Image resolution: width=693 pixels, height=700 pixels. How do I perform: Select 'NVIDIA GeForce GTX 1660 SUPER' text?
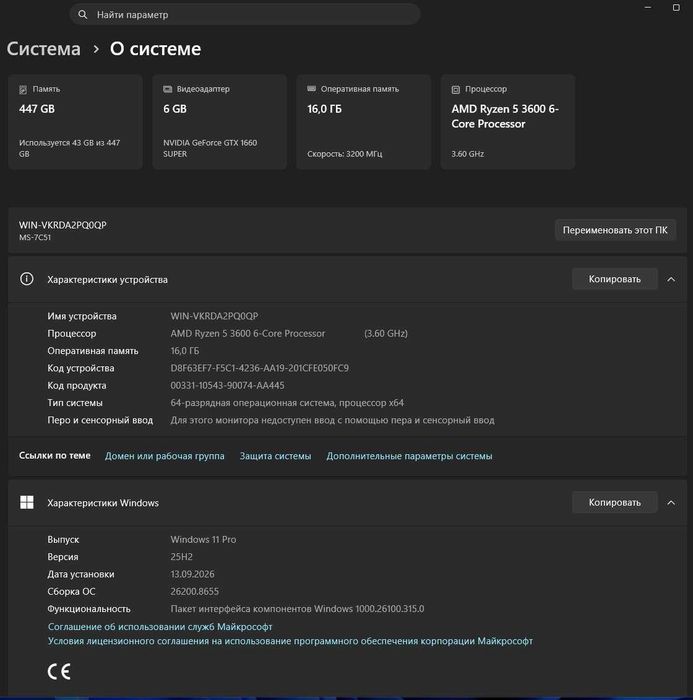pyautogui.click(x=210, y=148)
